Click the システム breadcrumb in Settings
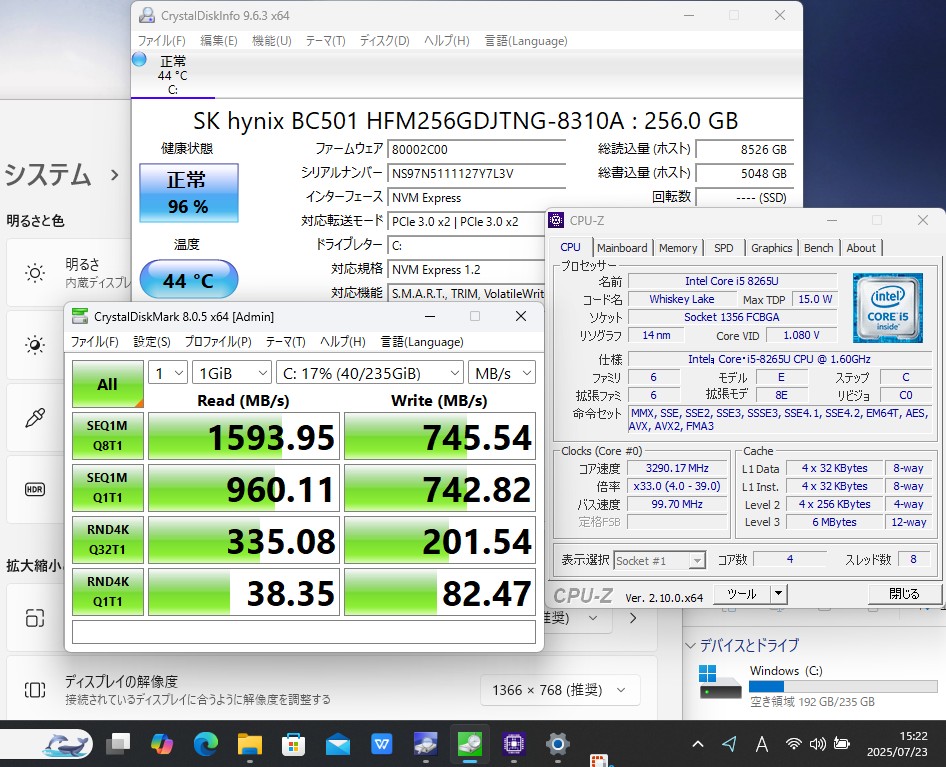Image resolution: width=946 pixels, height=767 pixels. click(x=48, y=174)
